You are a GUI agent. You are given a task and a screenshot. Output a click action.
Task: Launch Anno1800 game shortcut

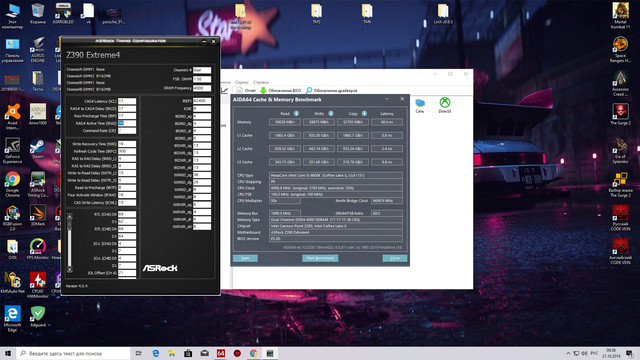pyautogui.click(x=38, y=114)
